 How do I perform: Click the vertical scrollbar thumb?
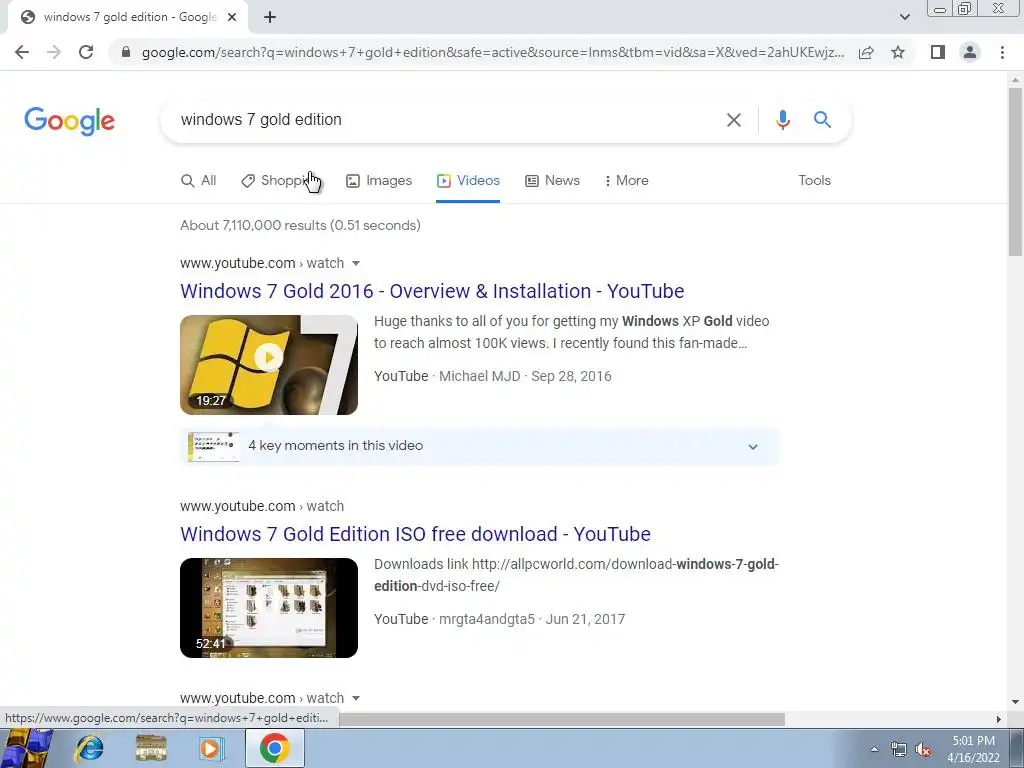[1015, 171]
